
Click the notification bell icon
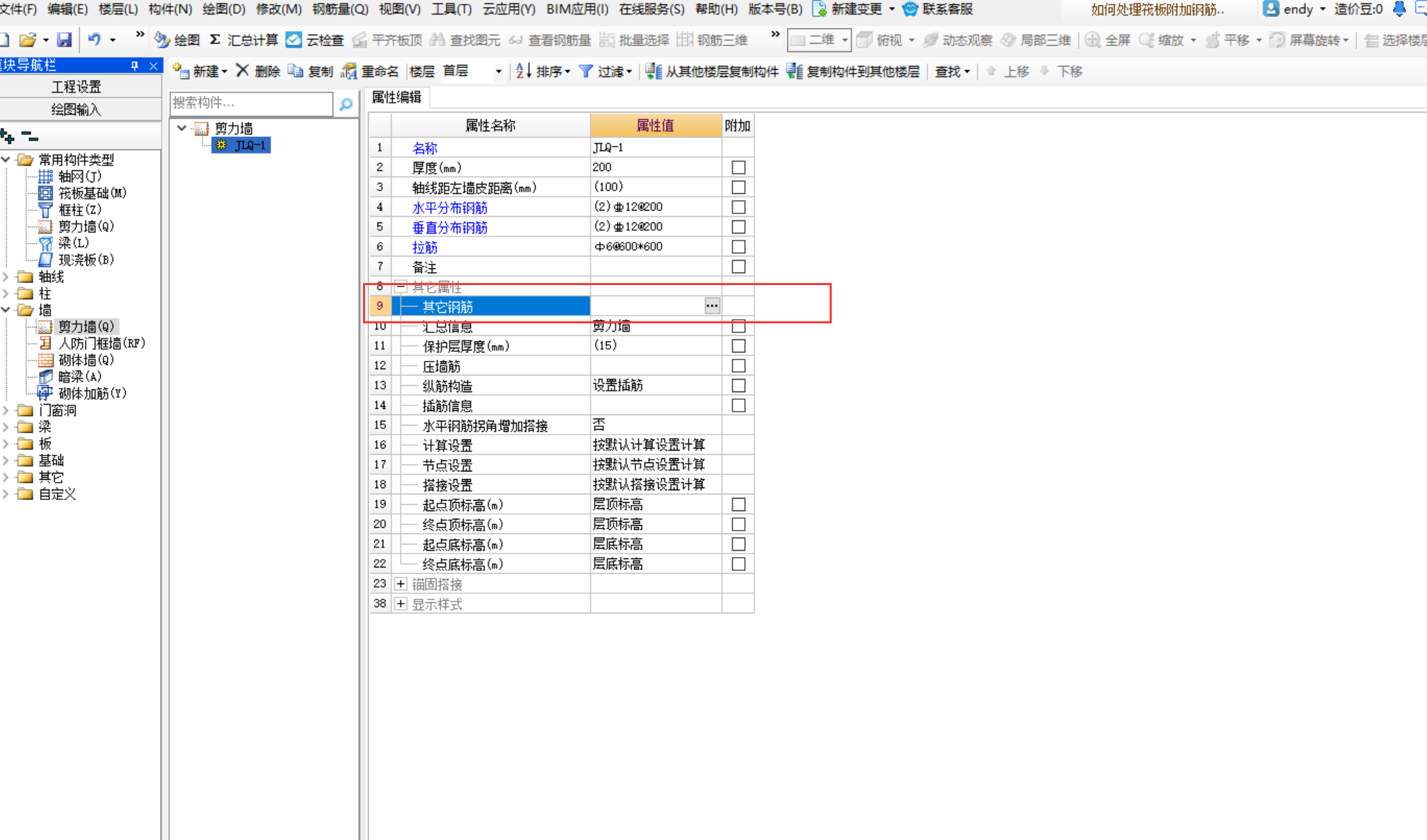tap(1400, 9)
